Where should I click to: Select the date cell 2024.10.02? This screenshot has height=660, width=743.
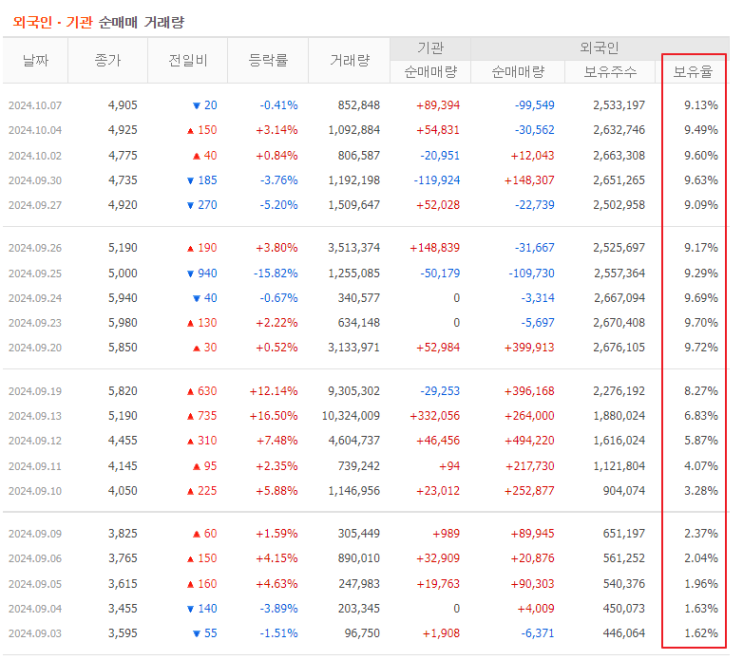click(x=35, y=155)
